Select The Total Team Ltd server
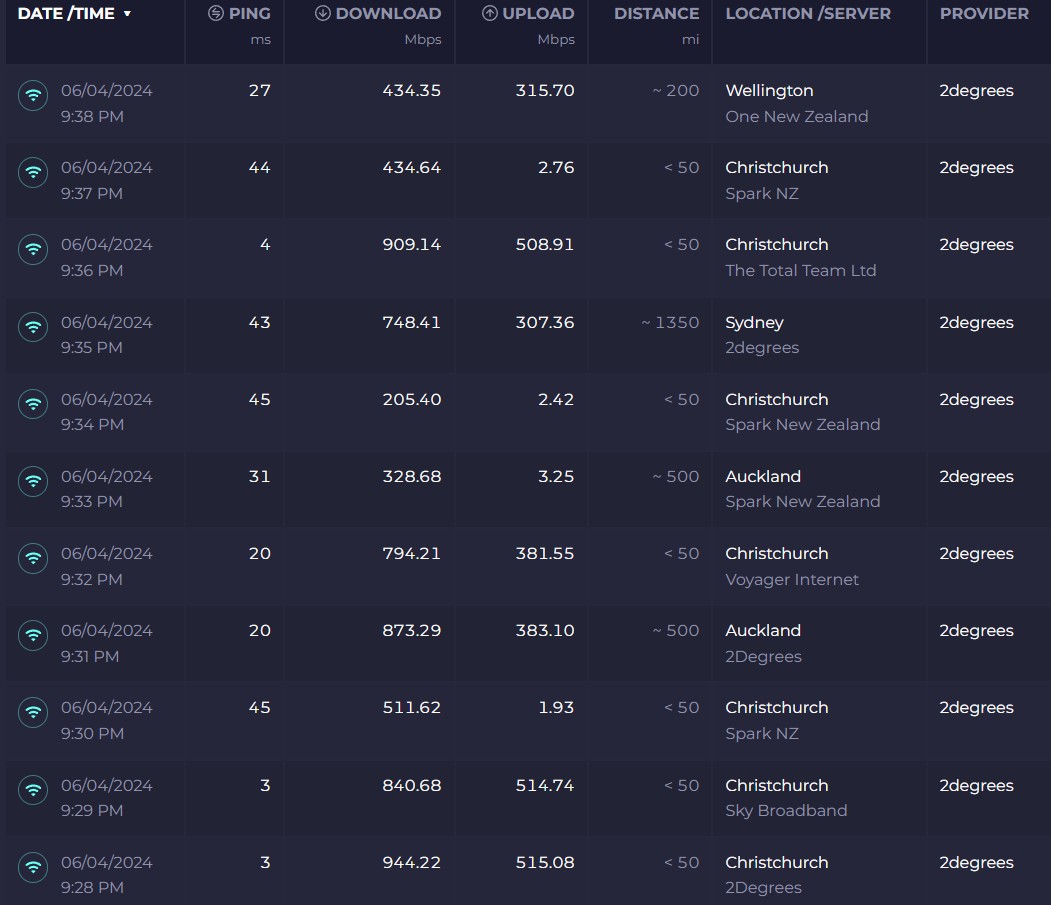 click(800, 271)
